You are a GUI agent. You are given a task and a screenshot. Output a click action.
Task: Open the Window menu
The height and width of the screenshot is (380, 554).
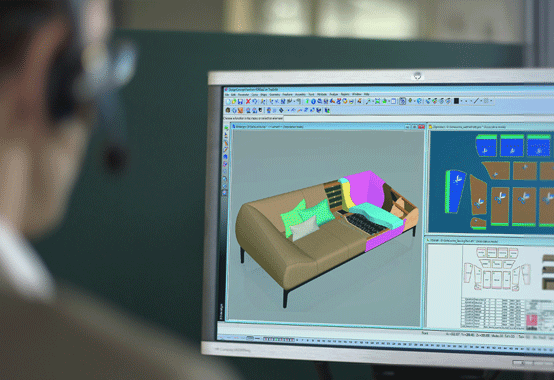pos(357,95)
